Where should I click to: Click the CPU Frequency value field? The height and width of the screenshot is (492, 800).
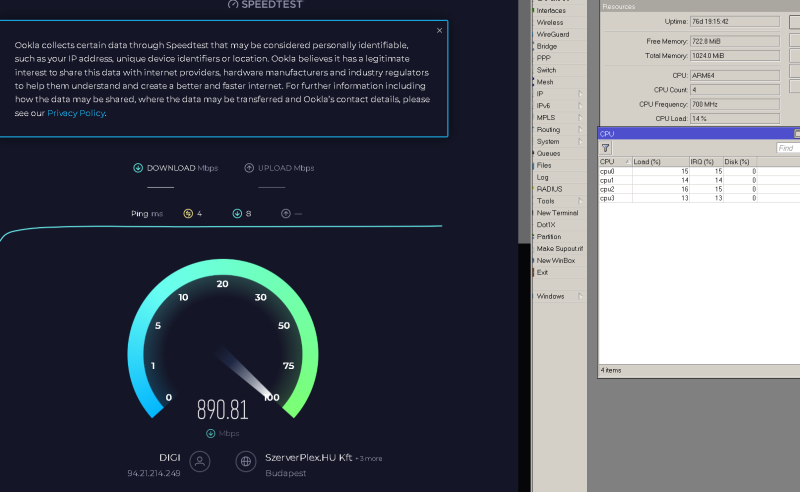[735, 104]
